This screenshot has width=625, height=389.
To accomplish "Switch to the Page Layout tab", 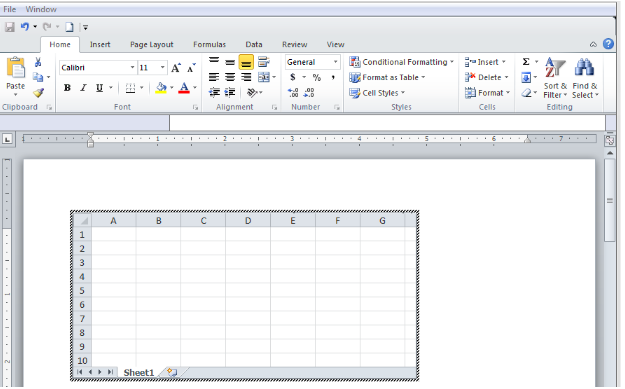I will coord(152,44).
